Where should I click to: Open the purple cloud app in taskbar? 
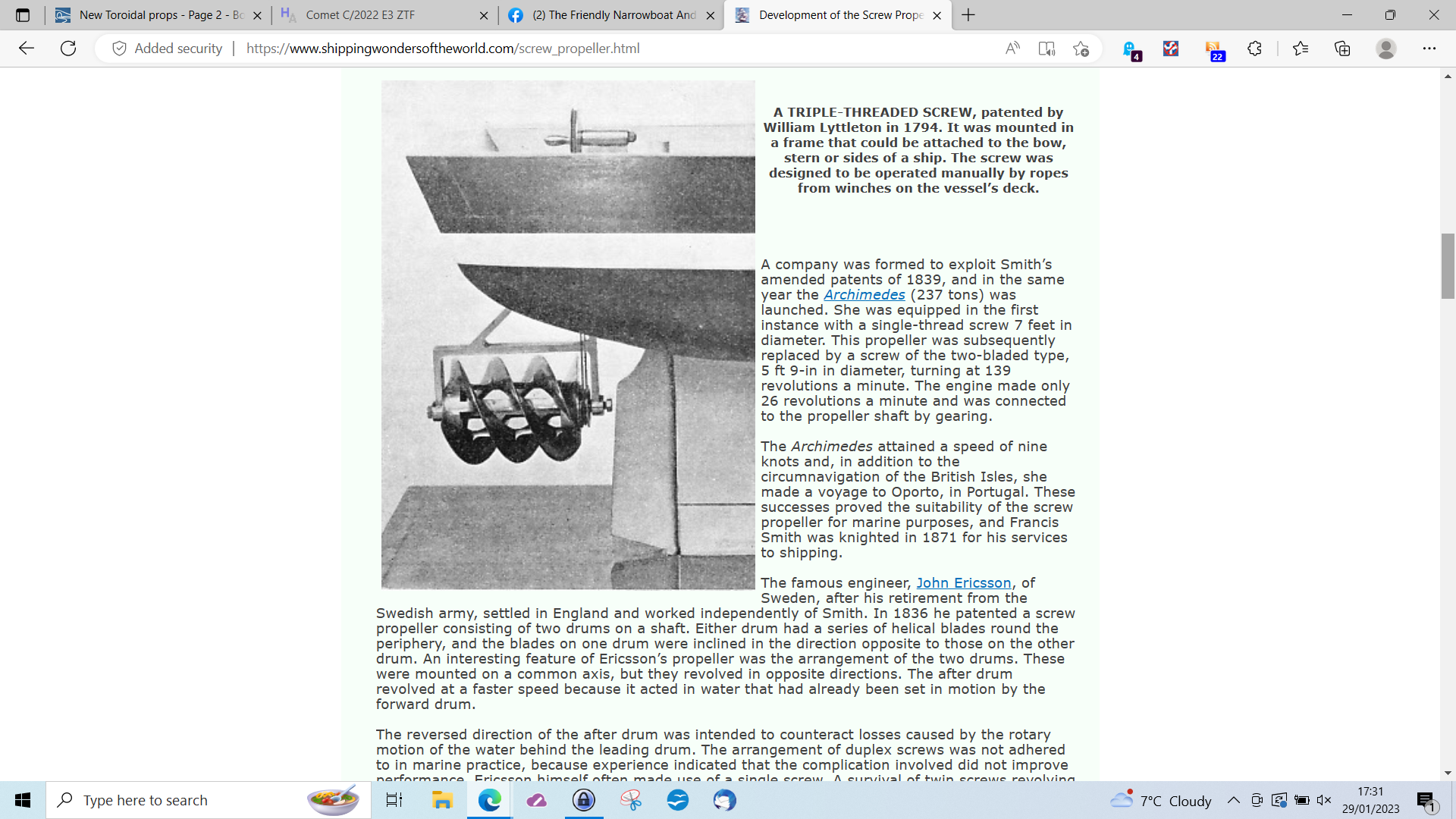pyautogui.click(x=536, y=800)
